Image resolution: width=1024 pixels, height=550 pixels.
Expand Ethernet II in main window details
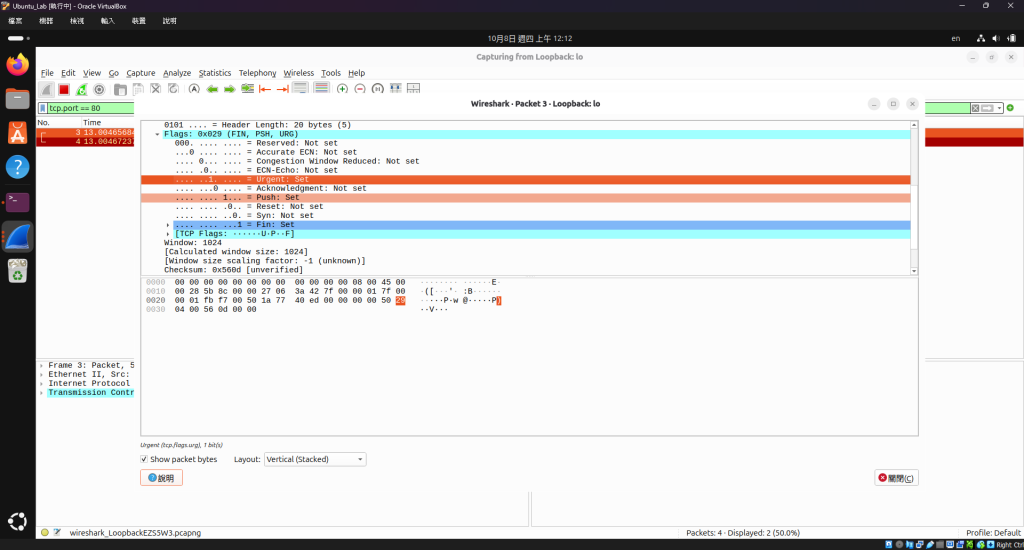(41, 375)
